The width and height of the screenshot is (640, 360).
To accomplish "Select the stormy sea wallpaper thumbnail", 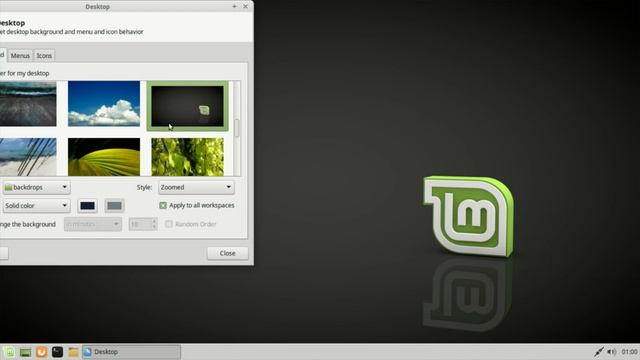I will tap(28, 104).
